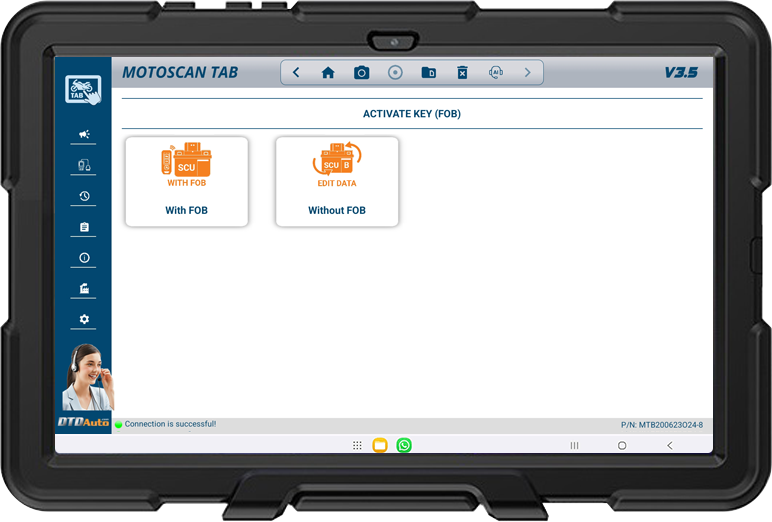Open the clipboard report icon in sidebar

point(84,227)
